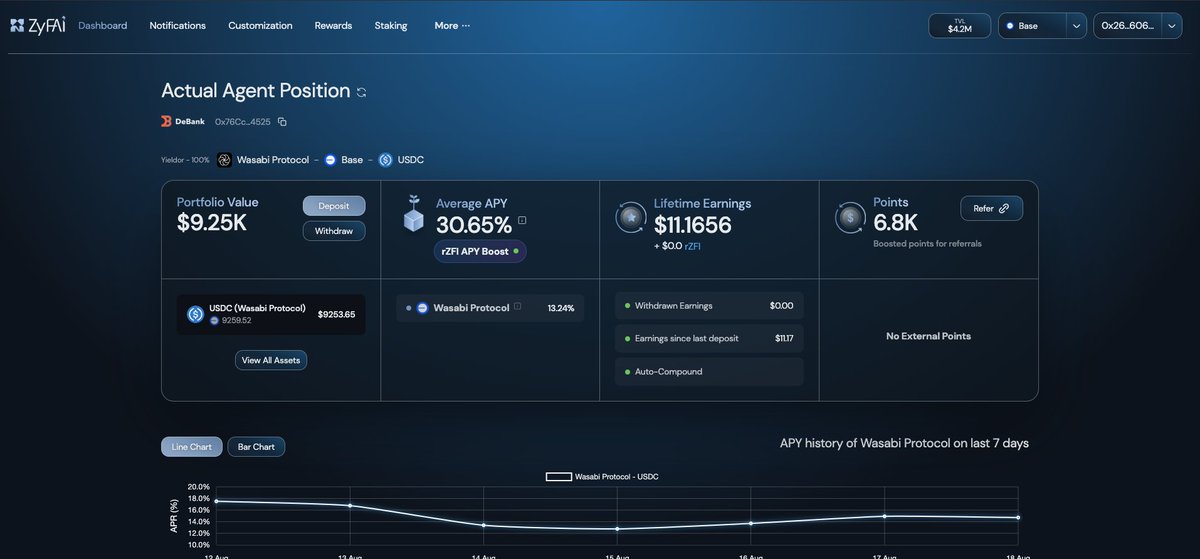Click the Withdraw button
The width and height of the screenshot is (1200, 559).
coord(334,231)
